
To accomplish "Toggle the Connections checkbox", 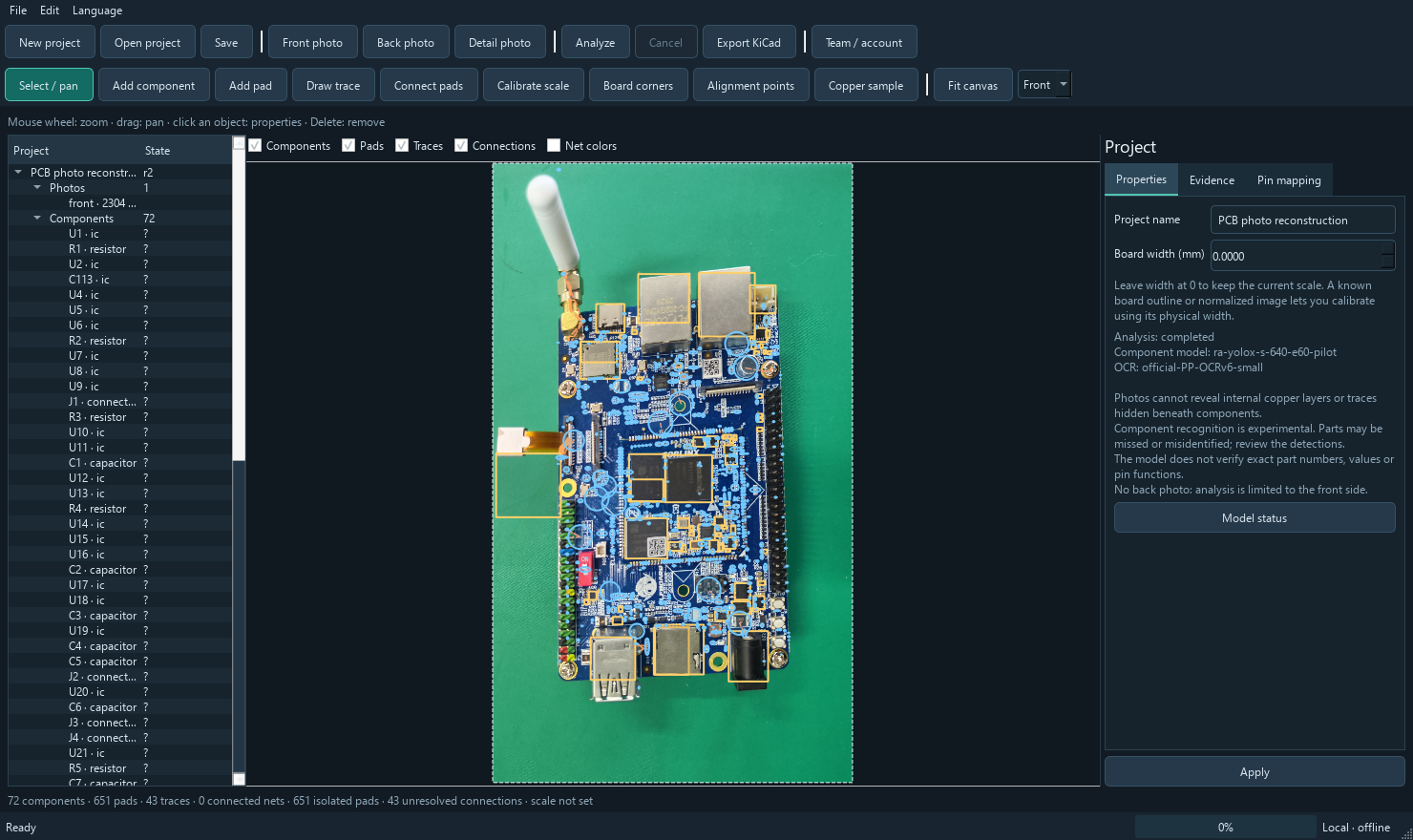I will [461, 146].
